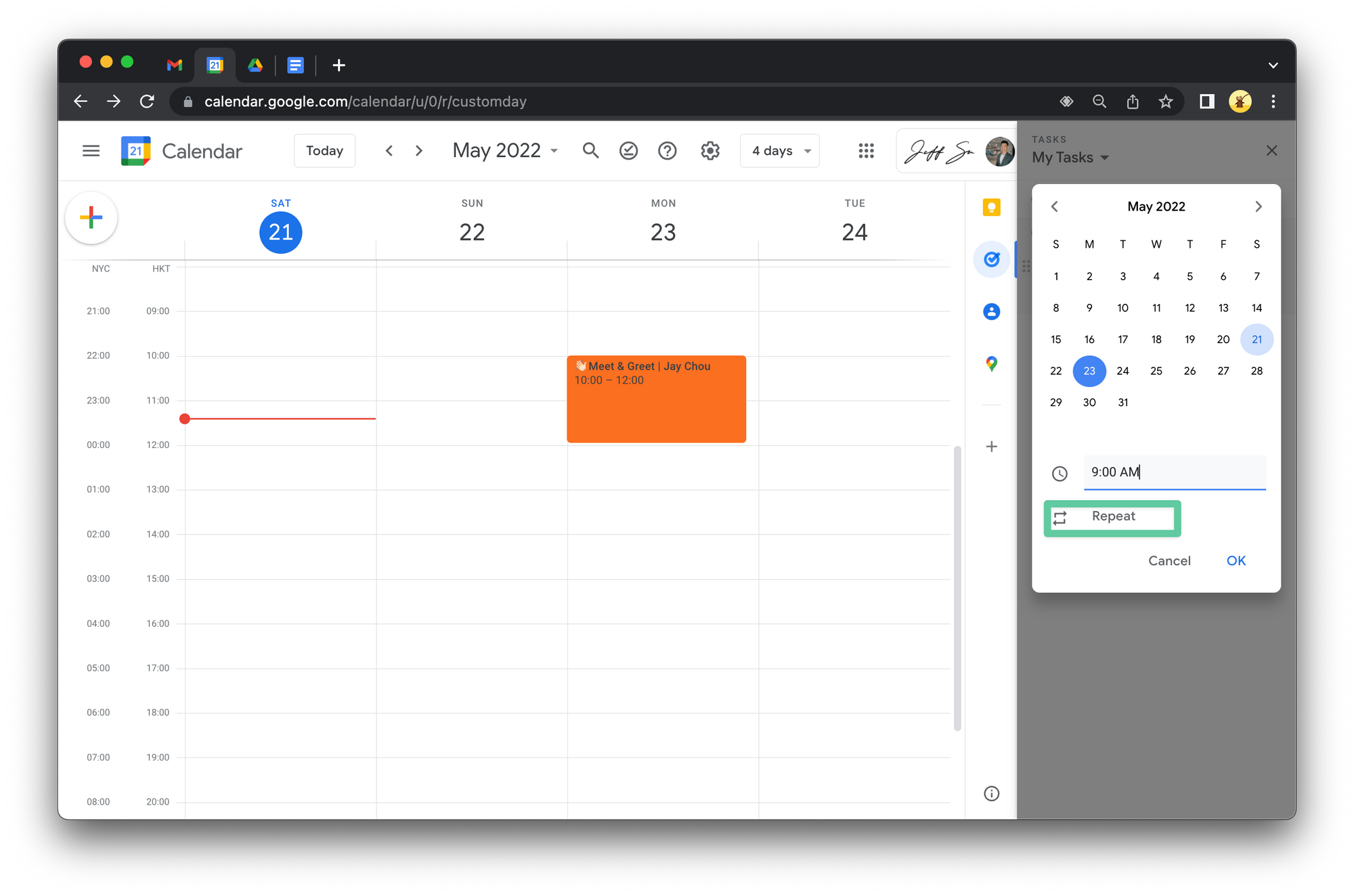Viewport: 1354px width, 896px height.
Task: Open Repeat options for task
Action: [x=1112, y=517]
